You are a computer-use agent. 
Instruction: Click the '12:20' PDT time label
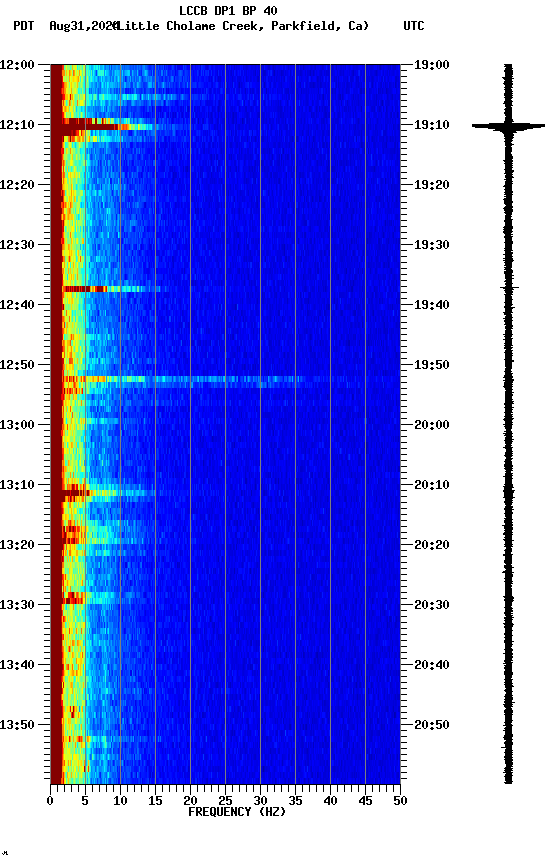pos(17,185)
